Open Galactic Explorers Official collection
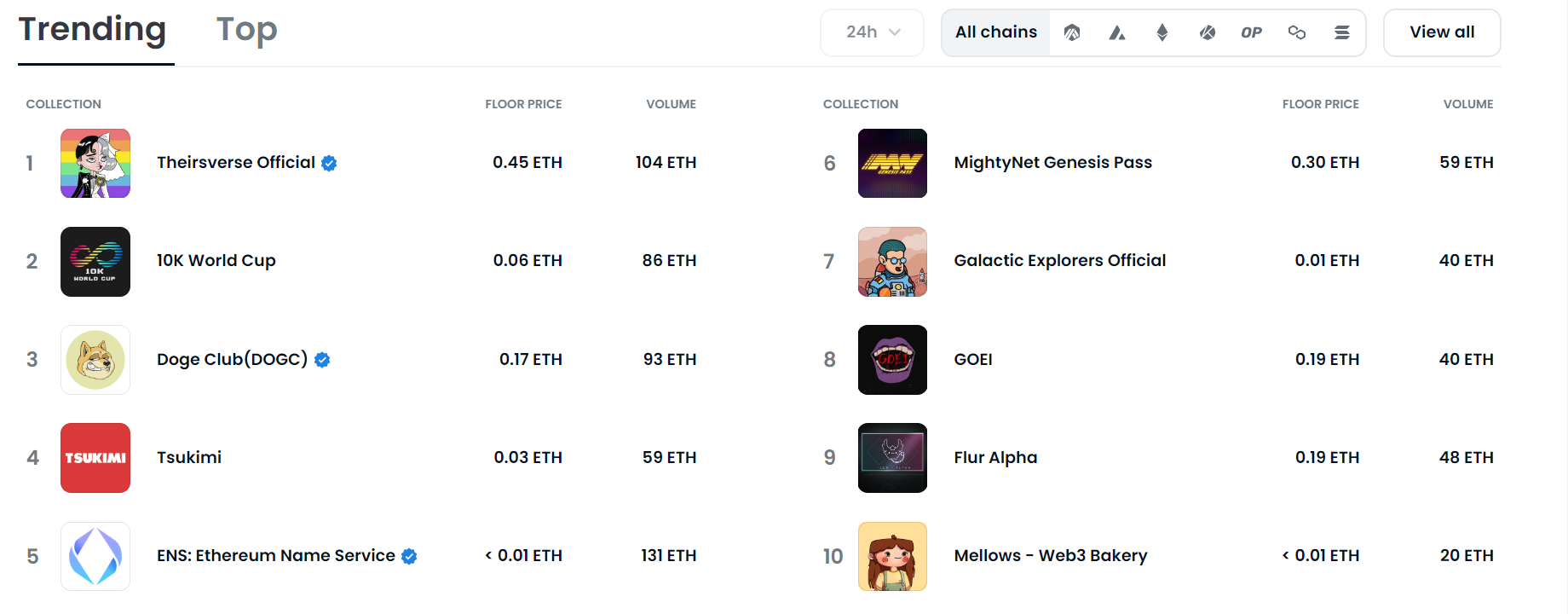The image size is (1568, 614). [1060, 260]
